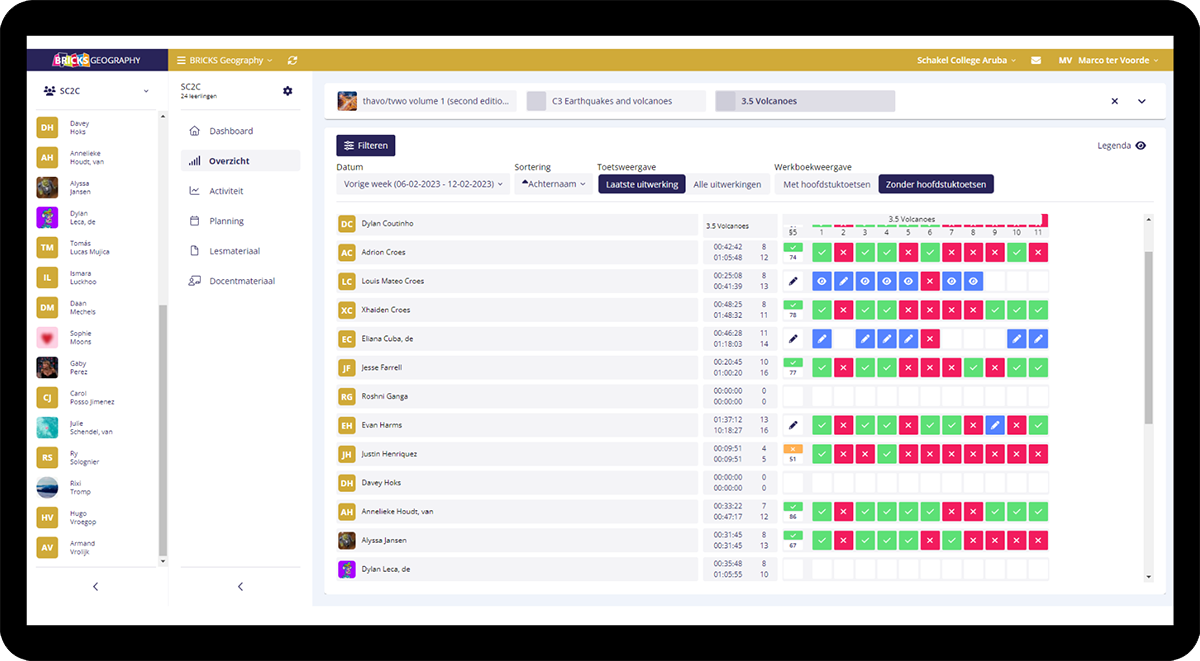
Task: Click the refresh sync icon in top bar
Action: [x=292, y=60]
